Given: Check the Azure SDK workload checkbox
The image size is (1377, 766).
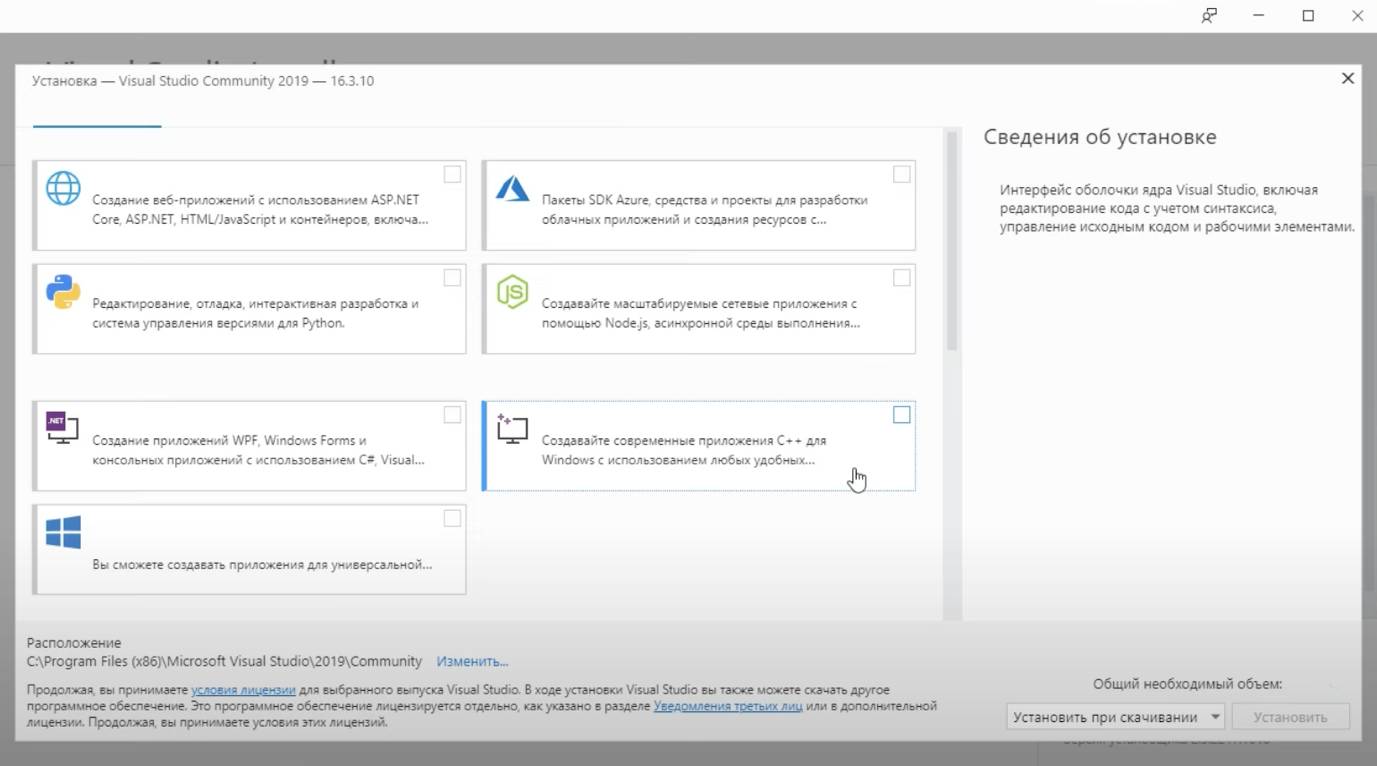Looking at the screenshot, I should pos(902,174).
